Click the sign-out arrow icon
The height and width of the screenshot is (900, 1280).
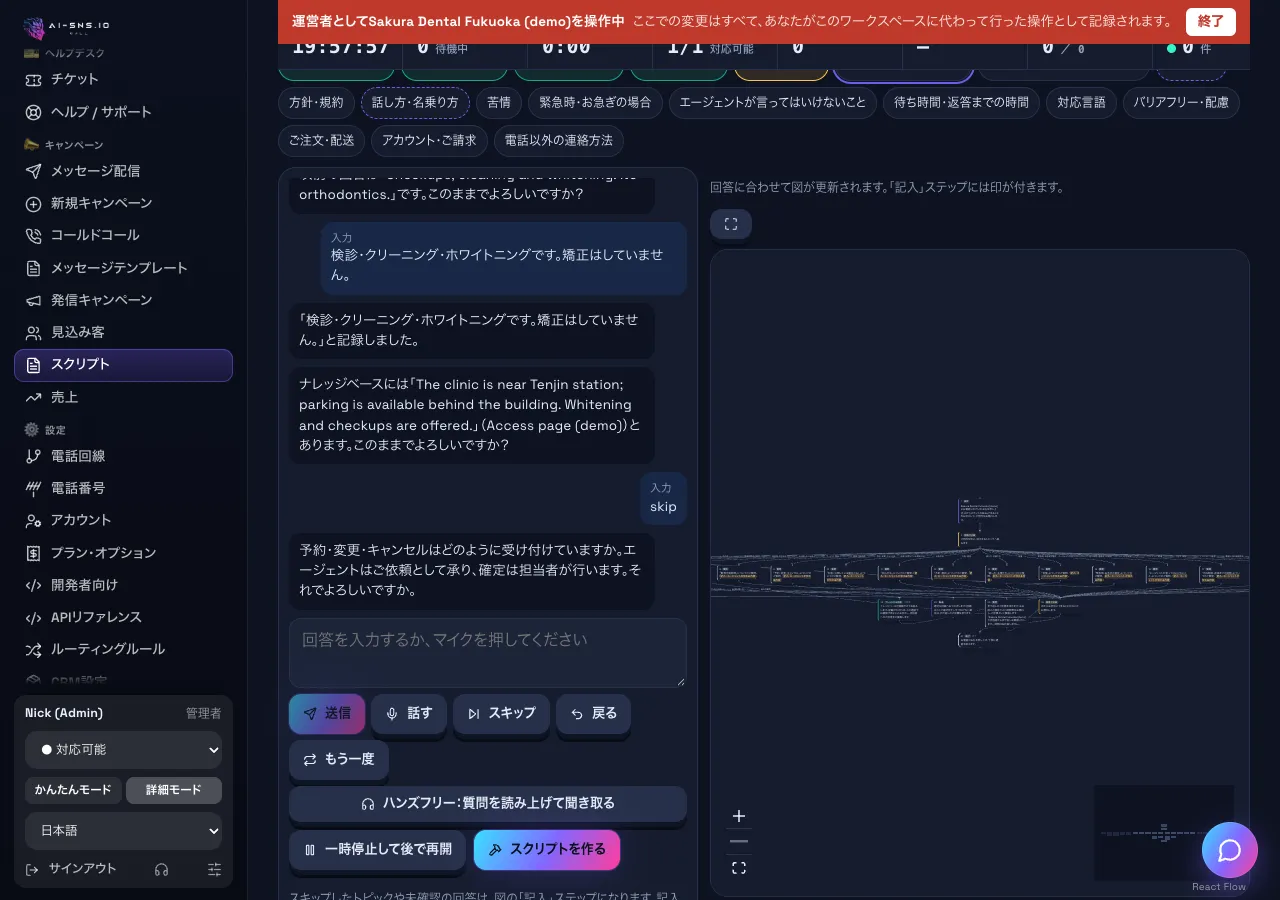[x=32, y=869]
